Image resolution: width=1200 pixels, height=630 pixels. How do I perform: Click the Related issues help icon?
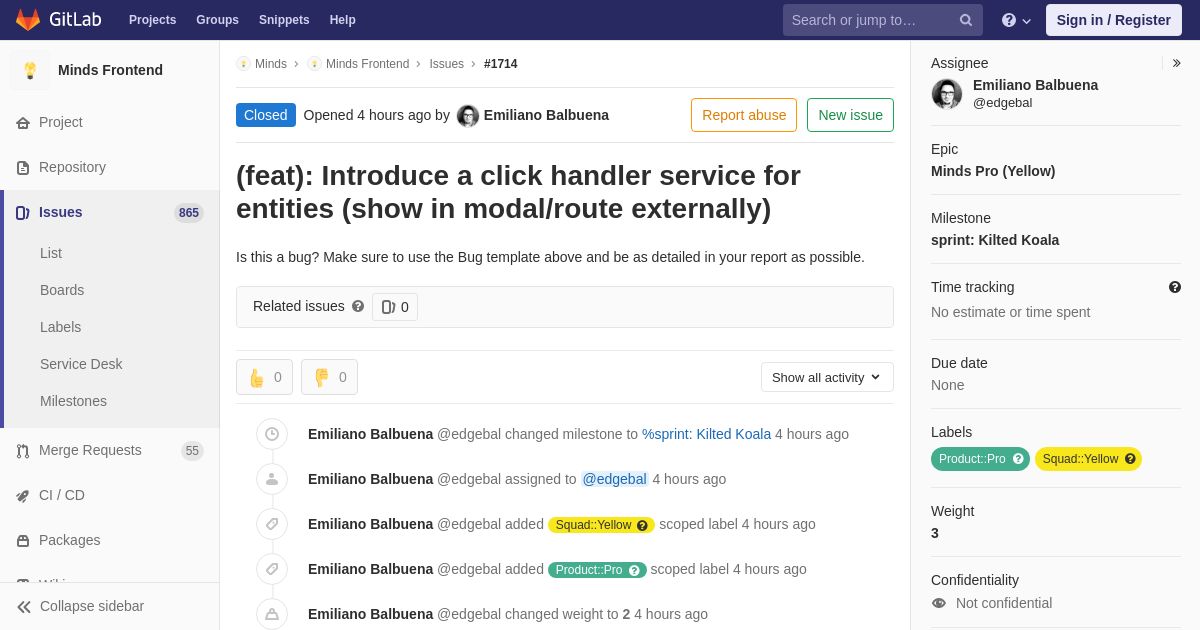point(358,306)
